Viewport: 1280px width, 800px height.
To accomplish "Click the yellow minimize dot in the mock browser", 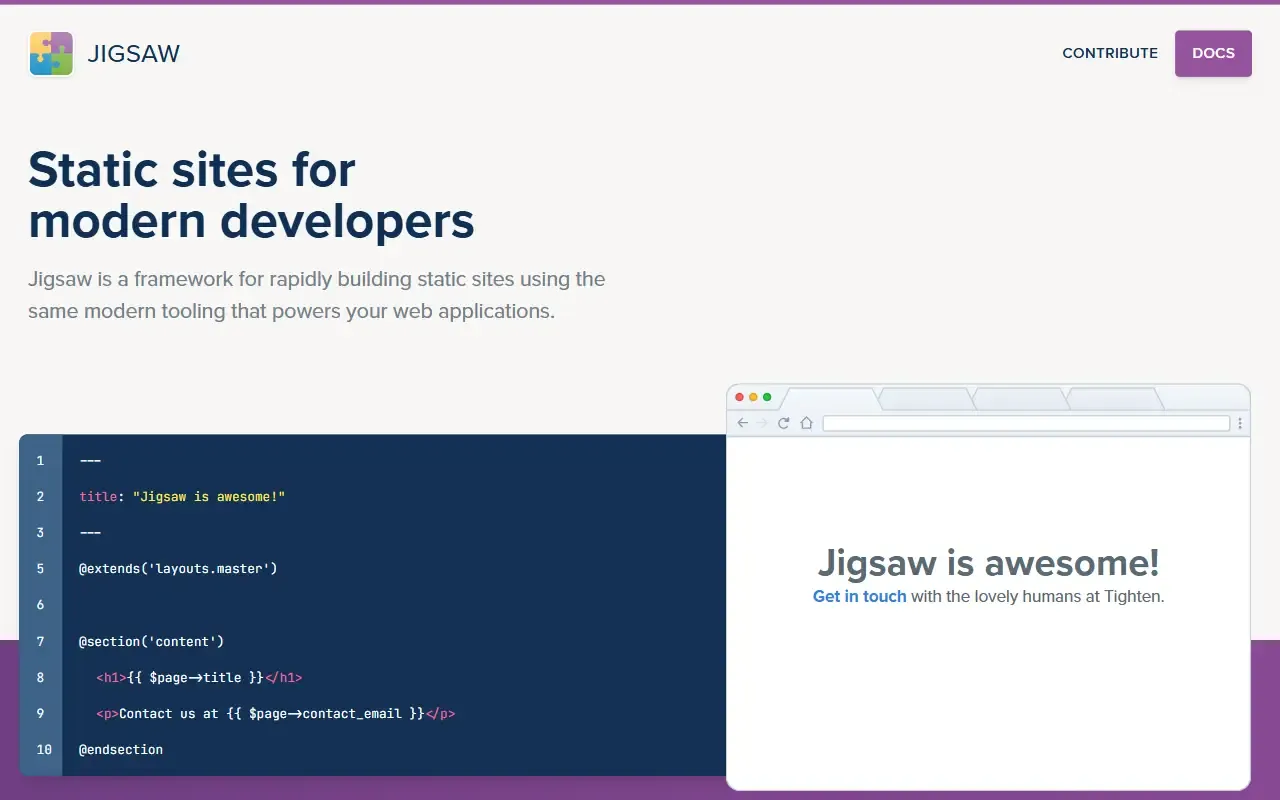I will pos(753,397).
